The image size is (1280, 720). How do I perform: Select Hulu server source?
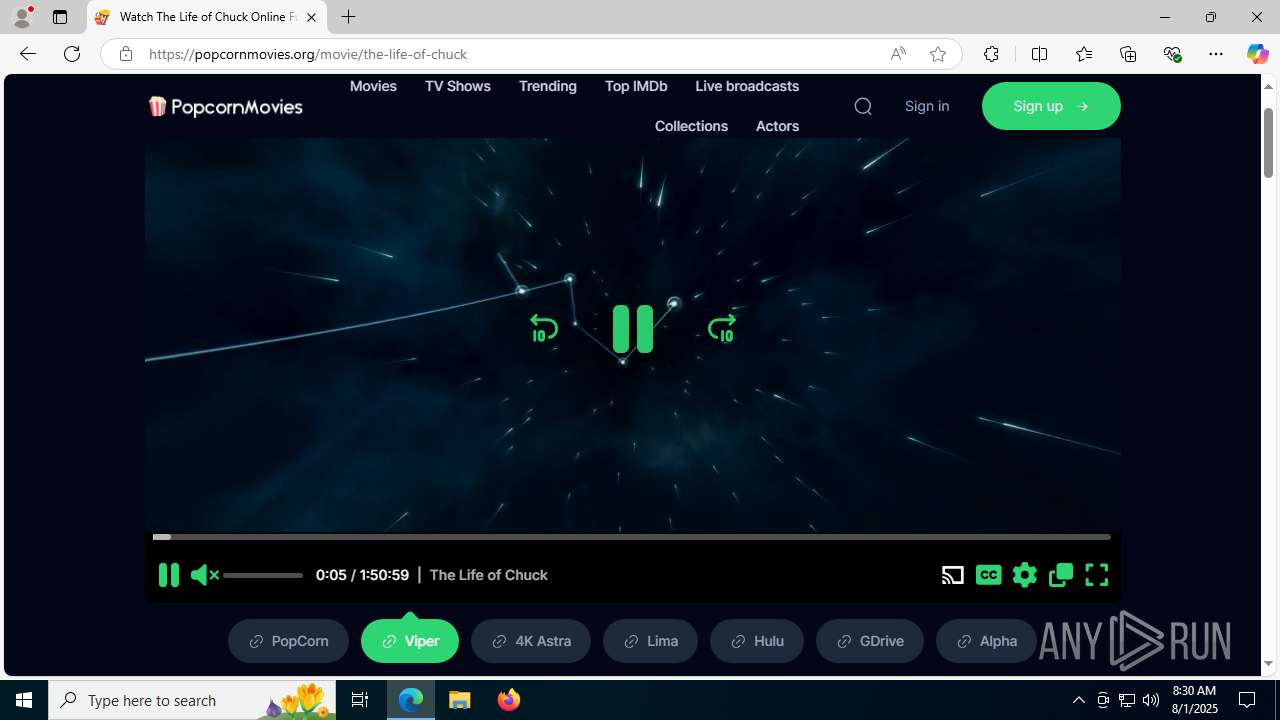757,641
